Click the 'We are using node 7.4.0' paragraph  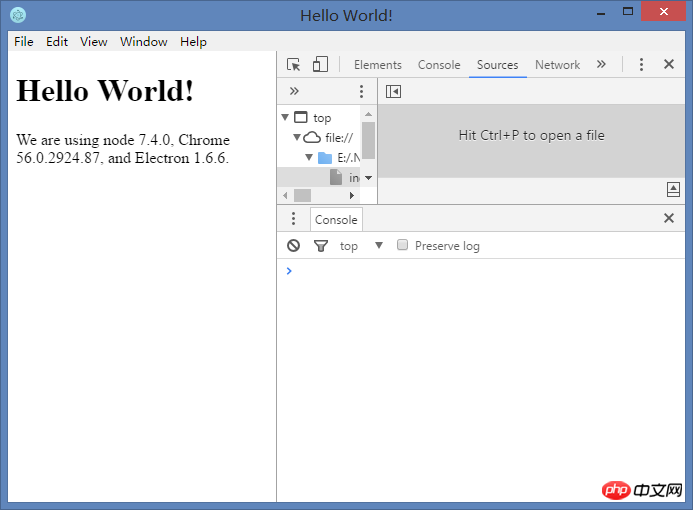pos(123,149)
